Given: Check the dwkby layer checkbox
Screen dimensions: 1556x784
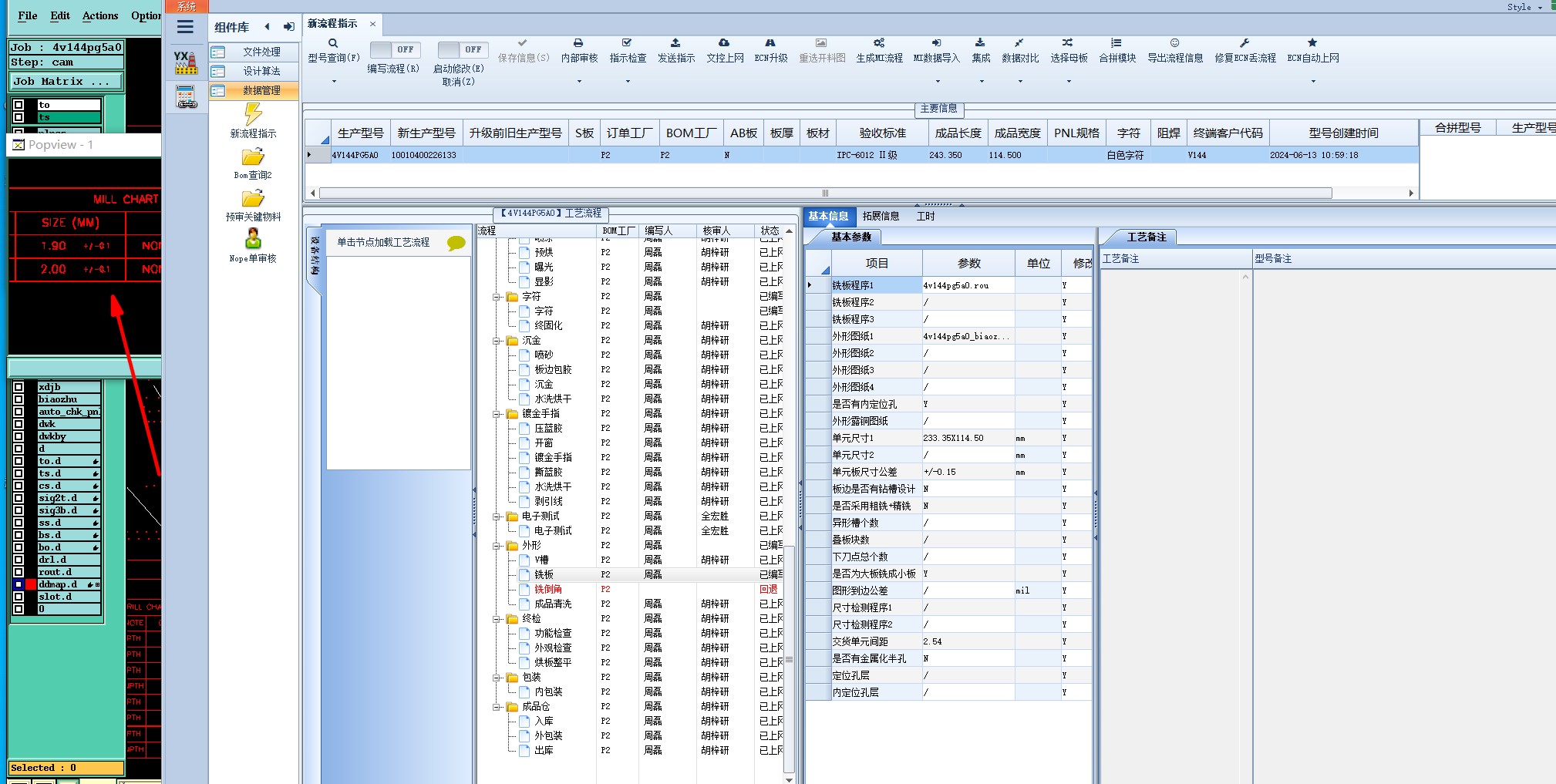Looking at the screenshot, I should (x=19, y=436).
